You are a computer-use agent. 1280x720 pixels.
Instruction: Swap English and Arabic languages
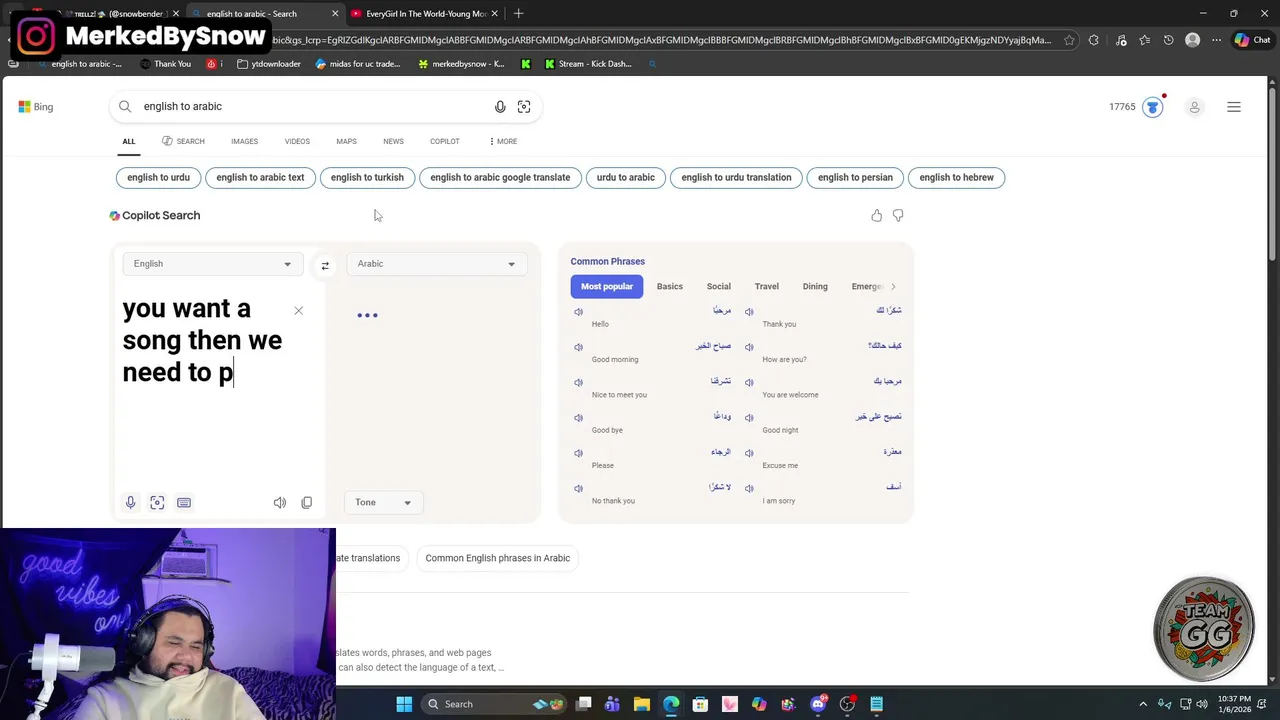pos(325,265)
